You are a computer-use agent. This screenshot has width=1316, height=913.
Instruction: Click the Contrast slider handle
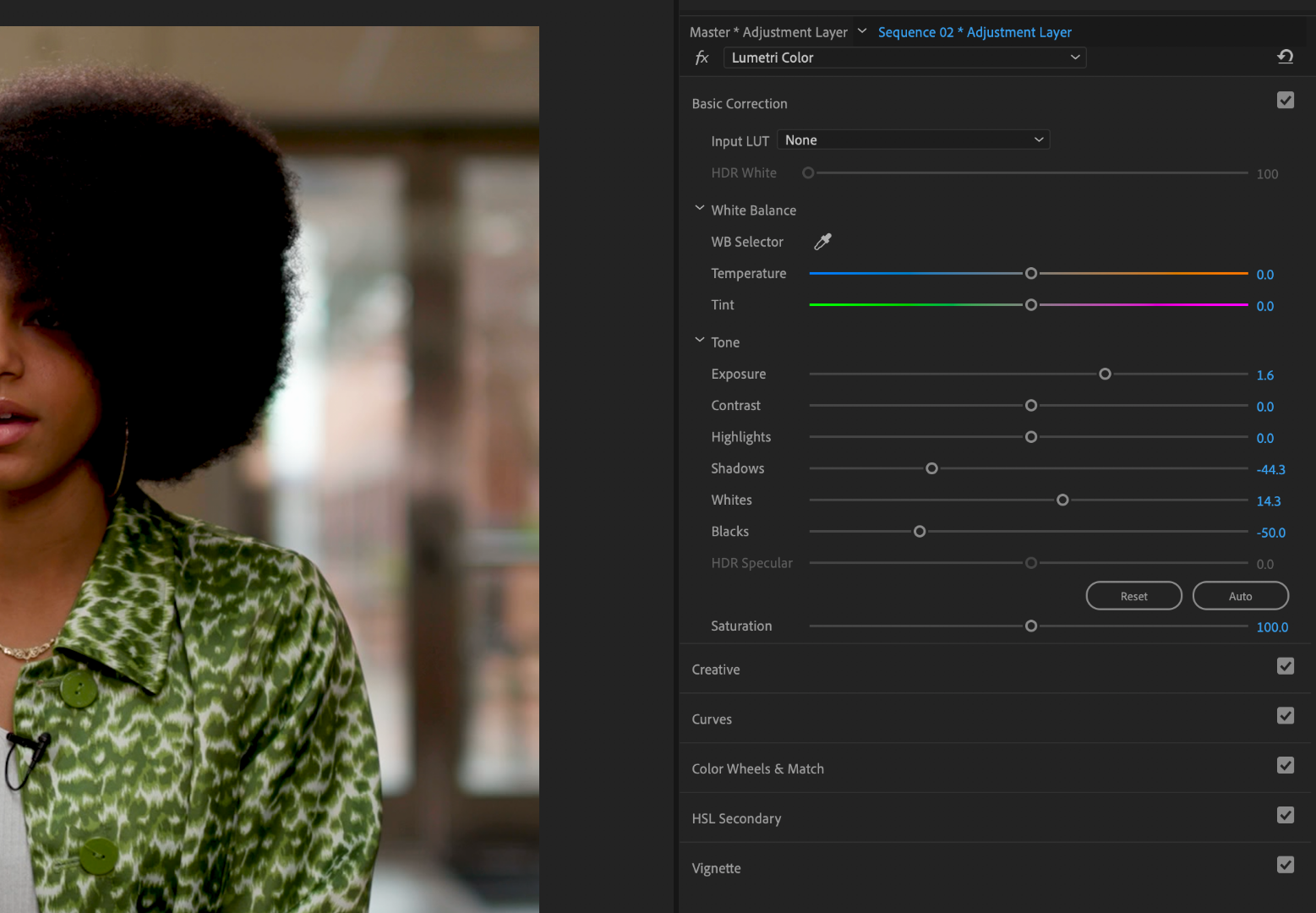coord(1030,406)
